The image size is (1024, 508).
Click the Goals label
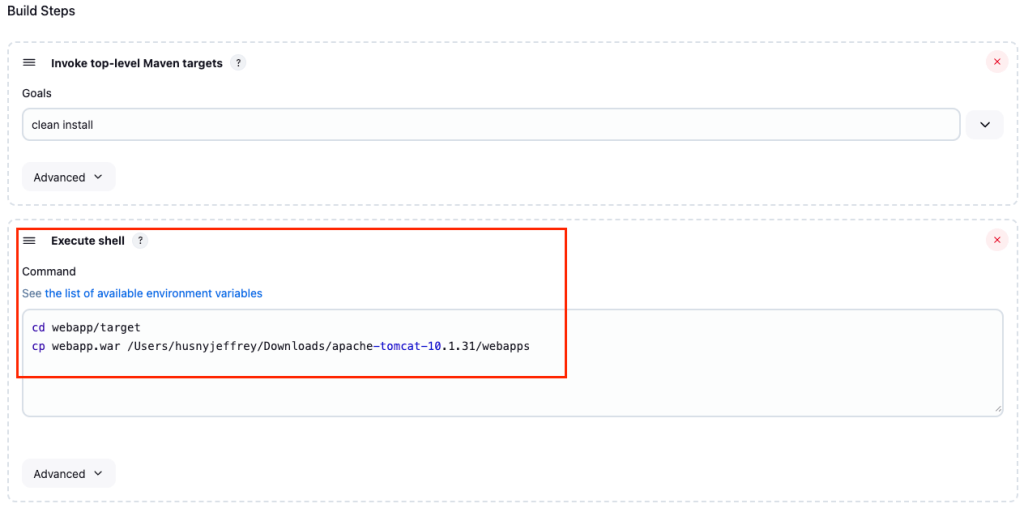37,93
